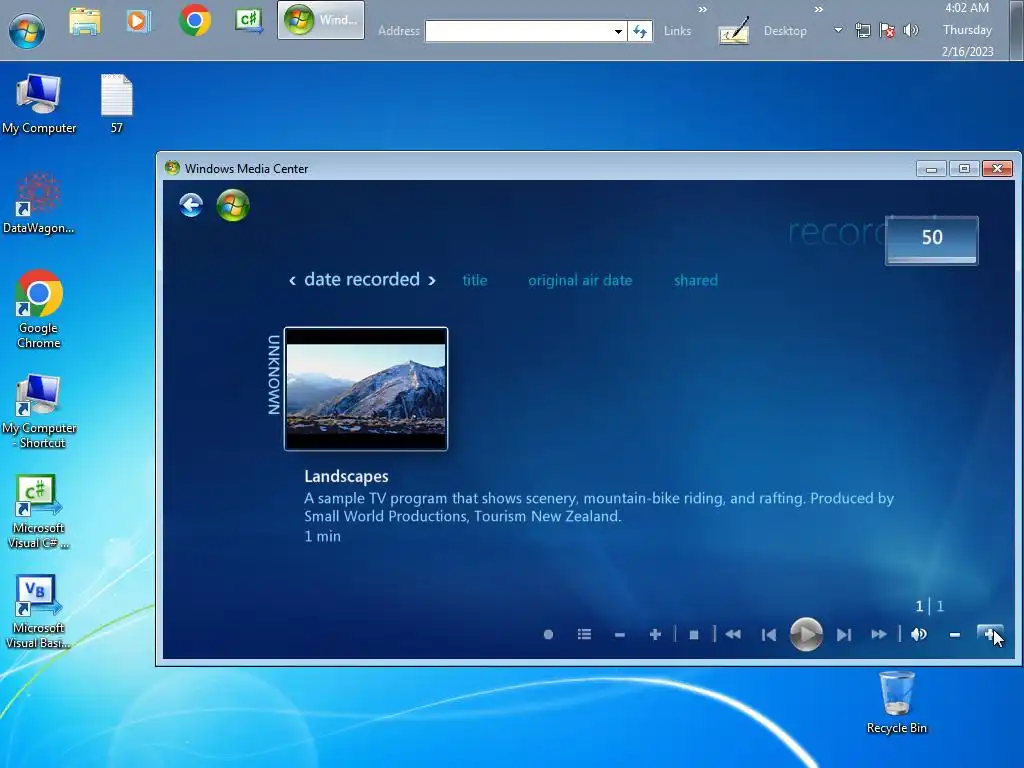Select the Recycle Bin icon
Image resolution: width=1024 pixels, height=768 pixels.
[897, 703]
